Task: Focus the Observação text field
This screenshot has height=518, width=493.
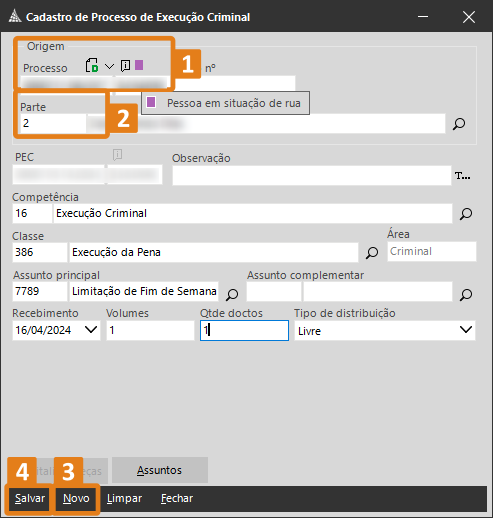Action: pos(312,176)
